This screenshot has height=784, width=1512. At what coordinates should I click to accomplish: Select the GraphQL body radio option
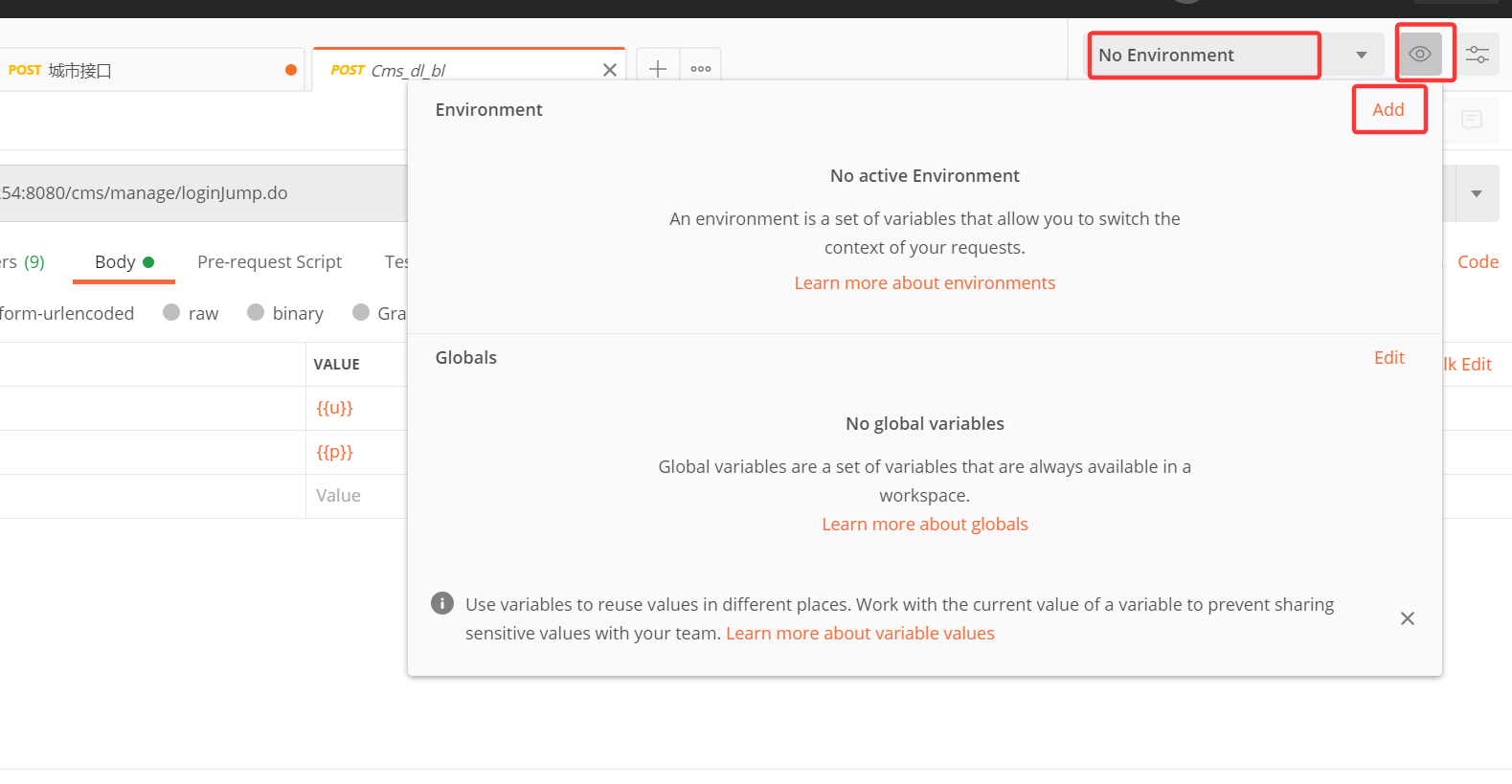pos(362,313)
